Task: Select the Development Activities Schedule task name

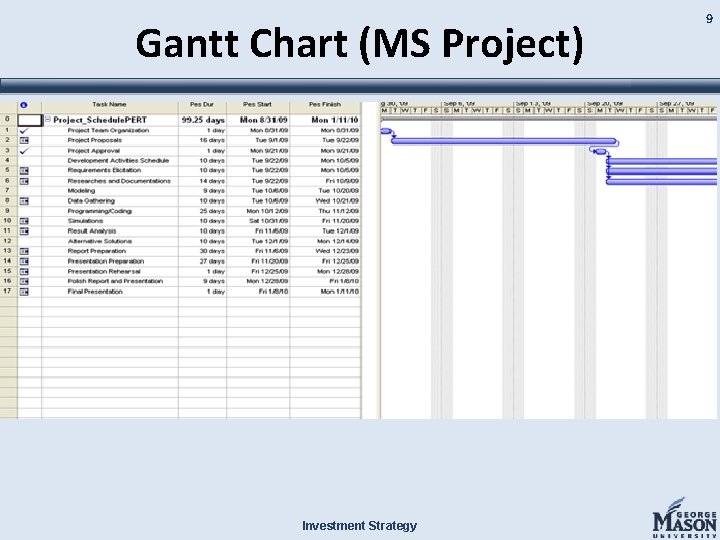Action: point(118,161)
